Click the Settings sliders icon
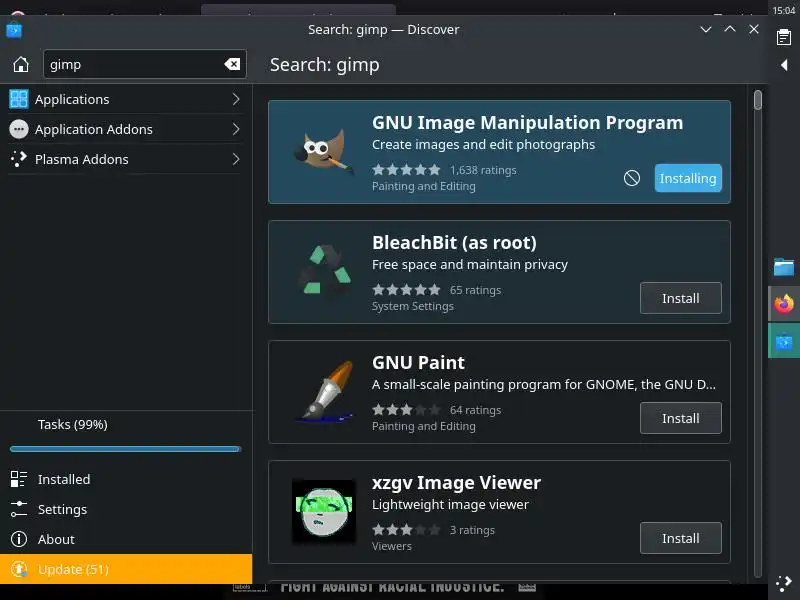 point(19,509)
